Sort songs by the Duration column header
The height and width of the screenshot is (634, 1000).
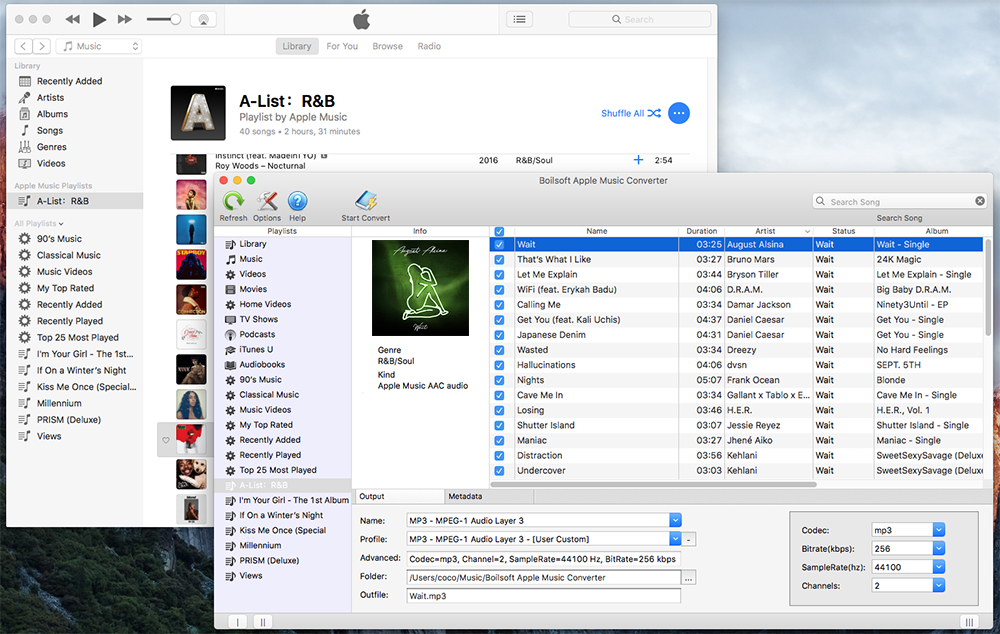[702, 231]
